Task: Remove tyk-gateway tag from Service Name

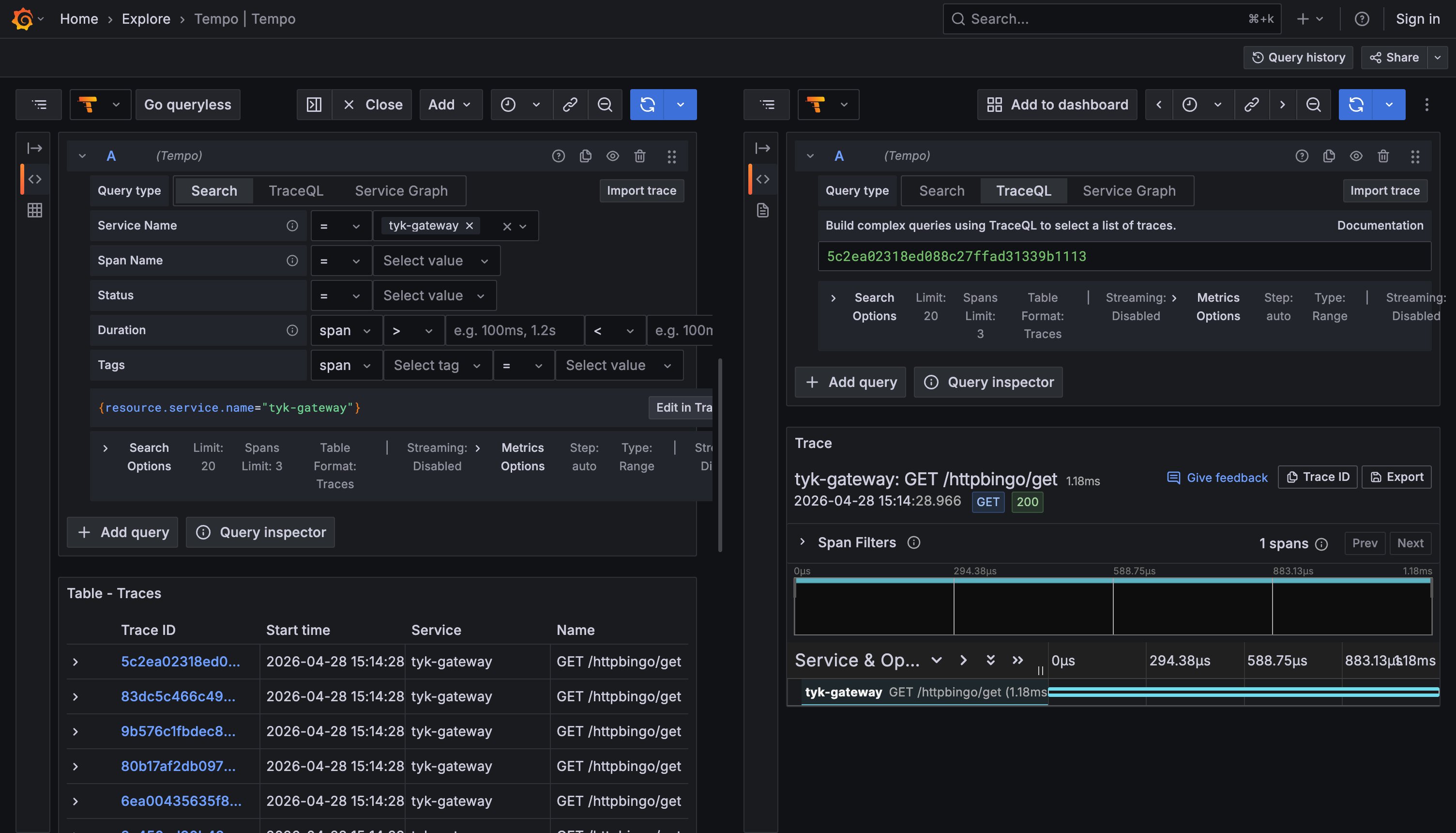Action: click(x=470, y=226)
